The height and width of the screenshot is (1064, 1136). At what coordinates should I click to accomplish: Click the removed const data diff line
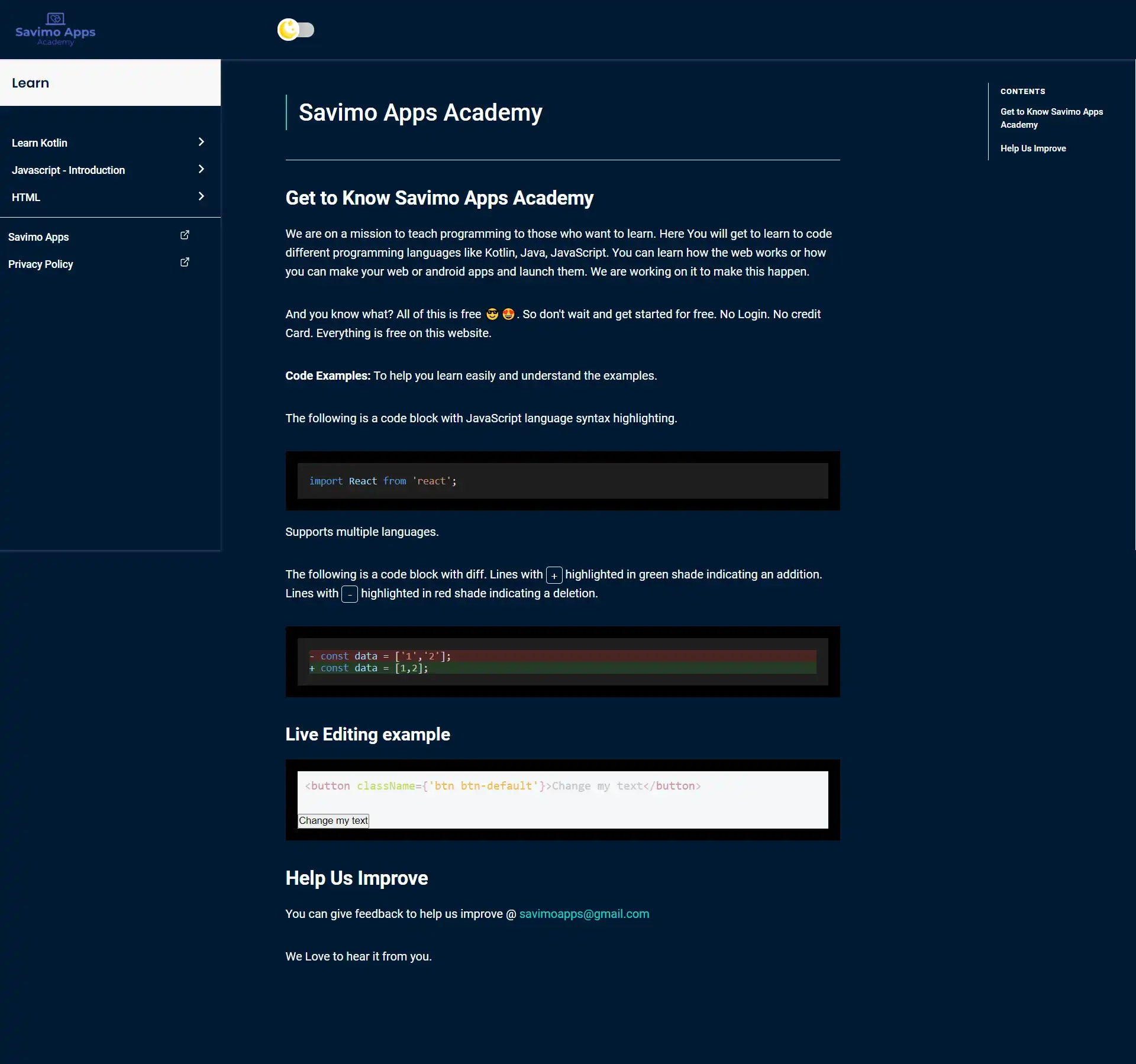click(563, 656)
